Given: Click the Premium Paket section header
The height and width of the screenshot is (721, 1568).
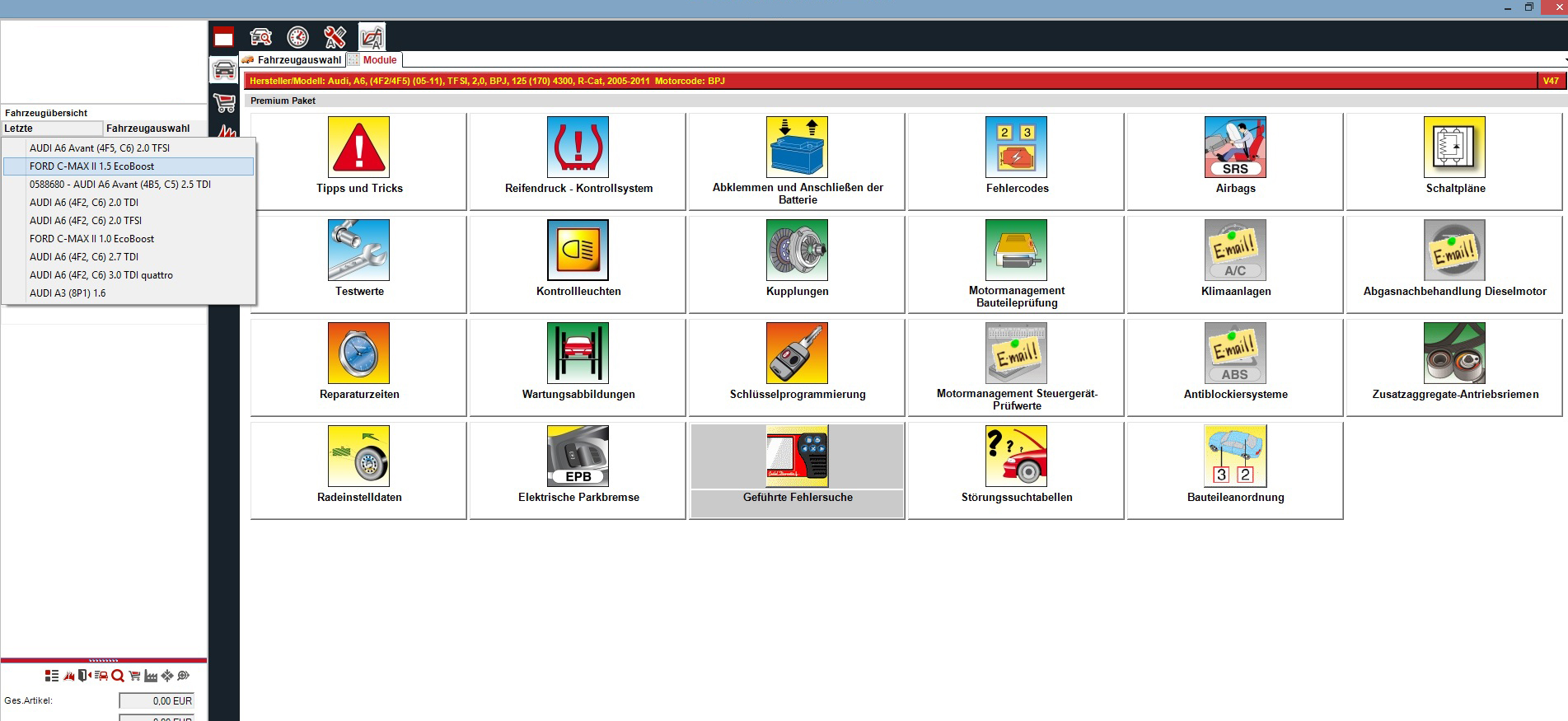Looking at the screenshot, I should (283, 101).
